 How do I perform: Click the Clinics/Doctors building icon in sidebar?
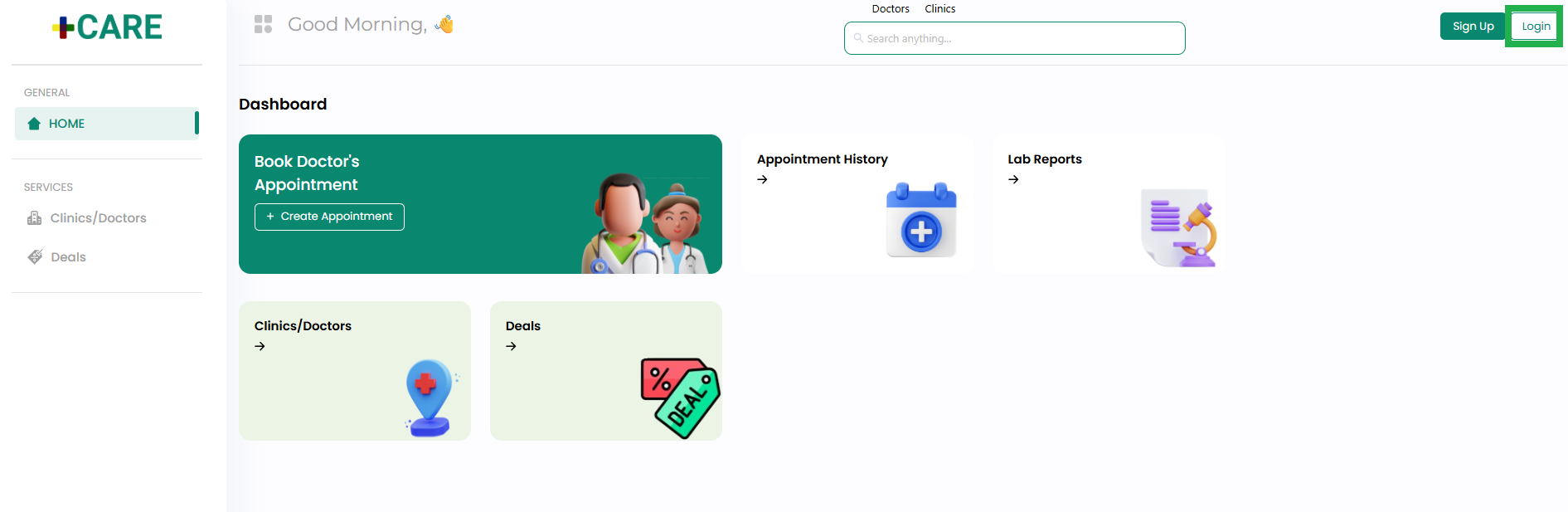click(x=34, y=218)
